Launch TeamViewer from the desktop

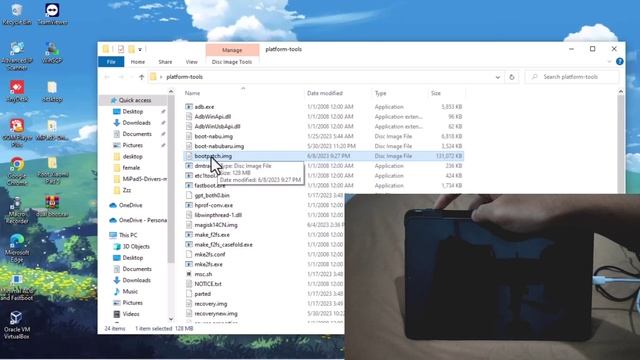[52, 14]
